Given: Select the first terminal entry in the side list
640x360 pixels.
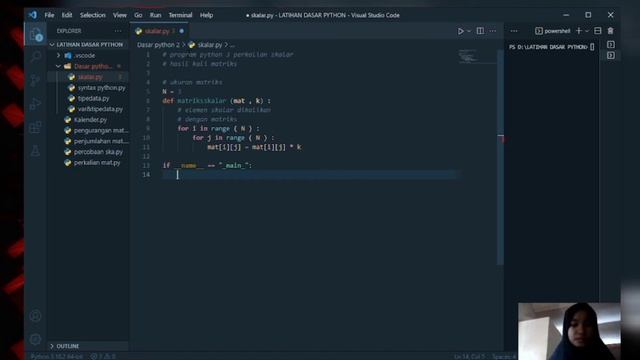Looking at the screenshot, I should (x=611, y=44).
